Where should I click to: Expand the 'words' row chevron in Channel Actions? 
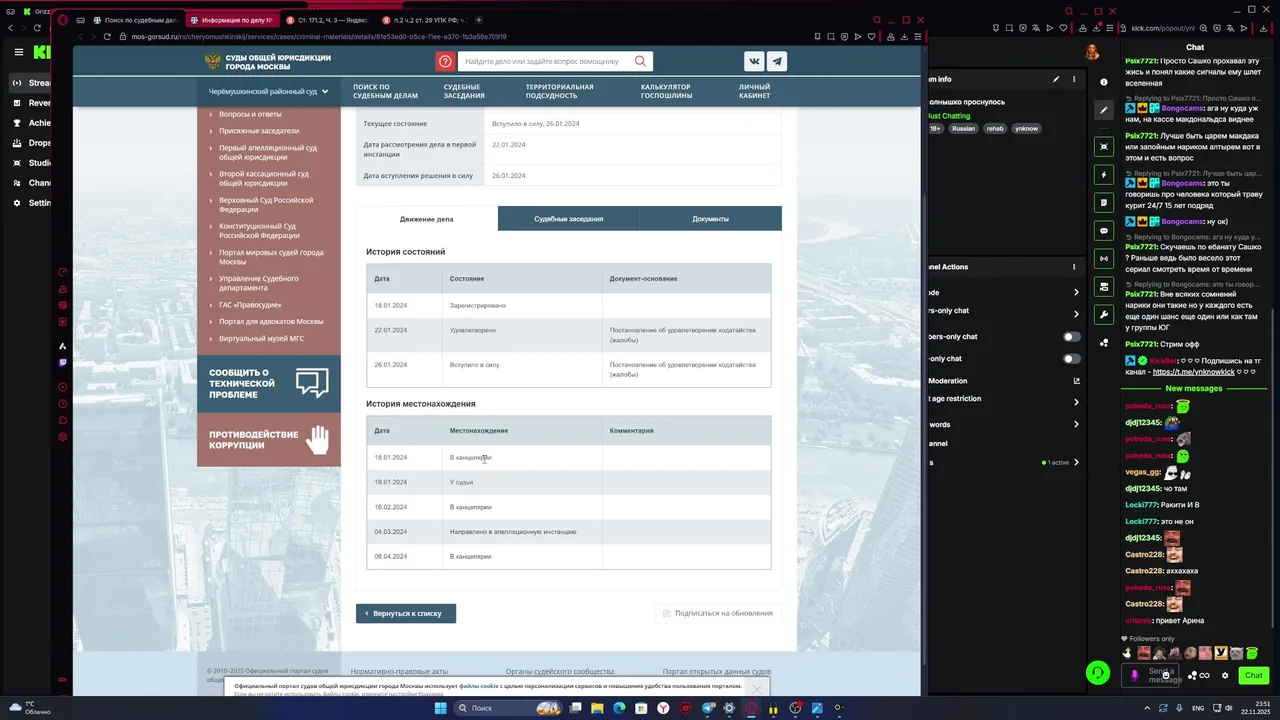(x=1076, y=424)
